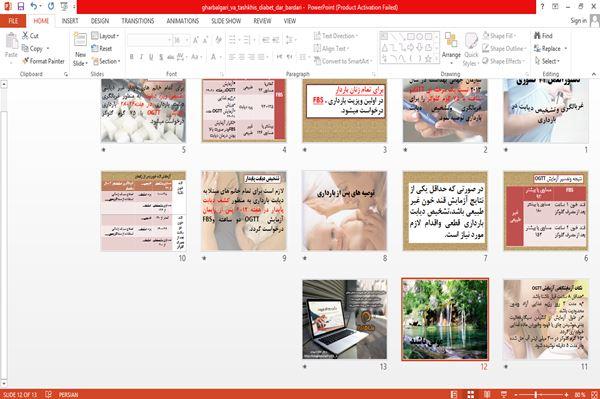This screenshot has width=600, height=399.
Task: Open the Replace dropdown arrow
Action: [x=566, y=49]
